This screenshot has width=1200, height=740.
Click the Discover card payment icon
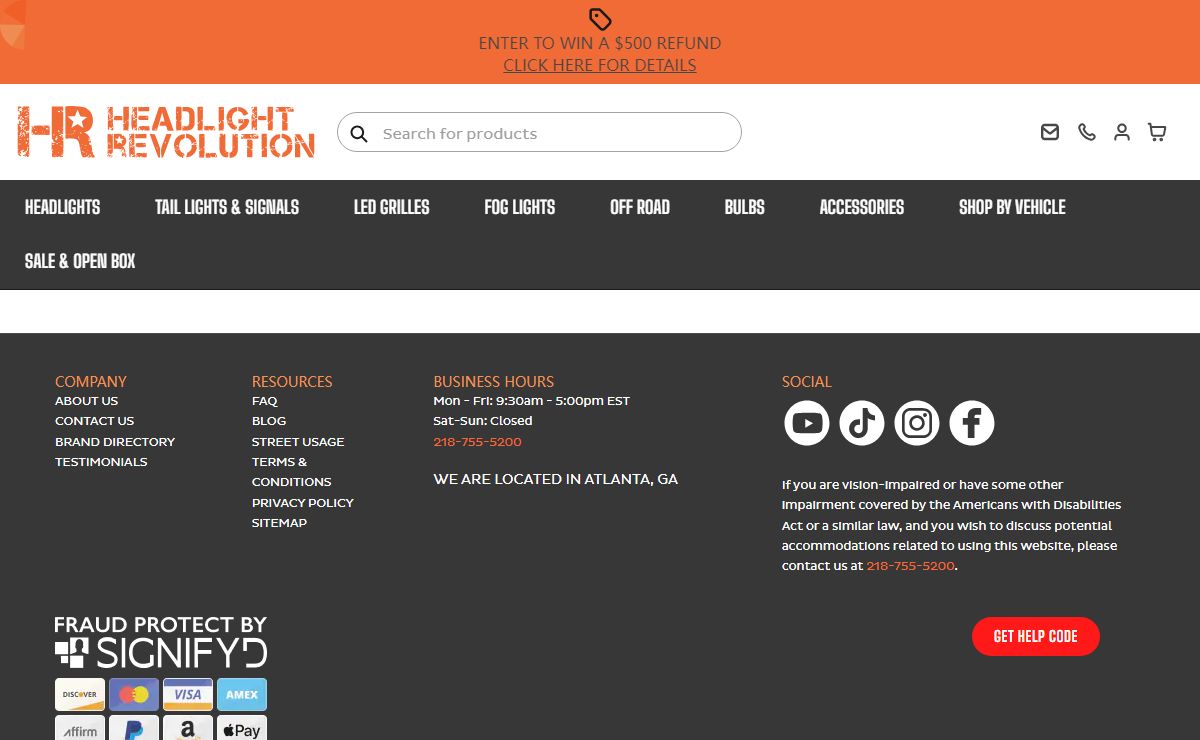(x=80, y=694)
